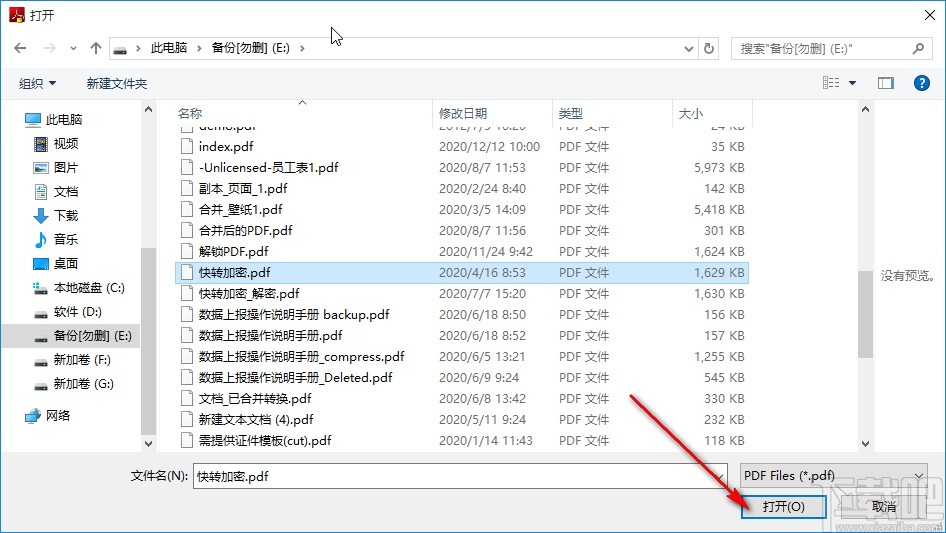Go up one folder level
The width and height of the screenshot is (946, 533).
[x=95, y=48]
